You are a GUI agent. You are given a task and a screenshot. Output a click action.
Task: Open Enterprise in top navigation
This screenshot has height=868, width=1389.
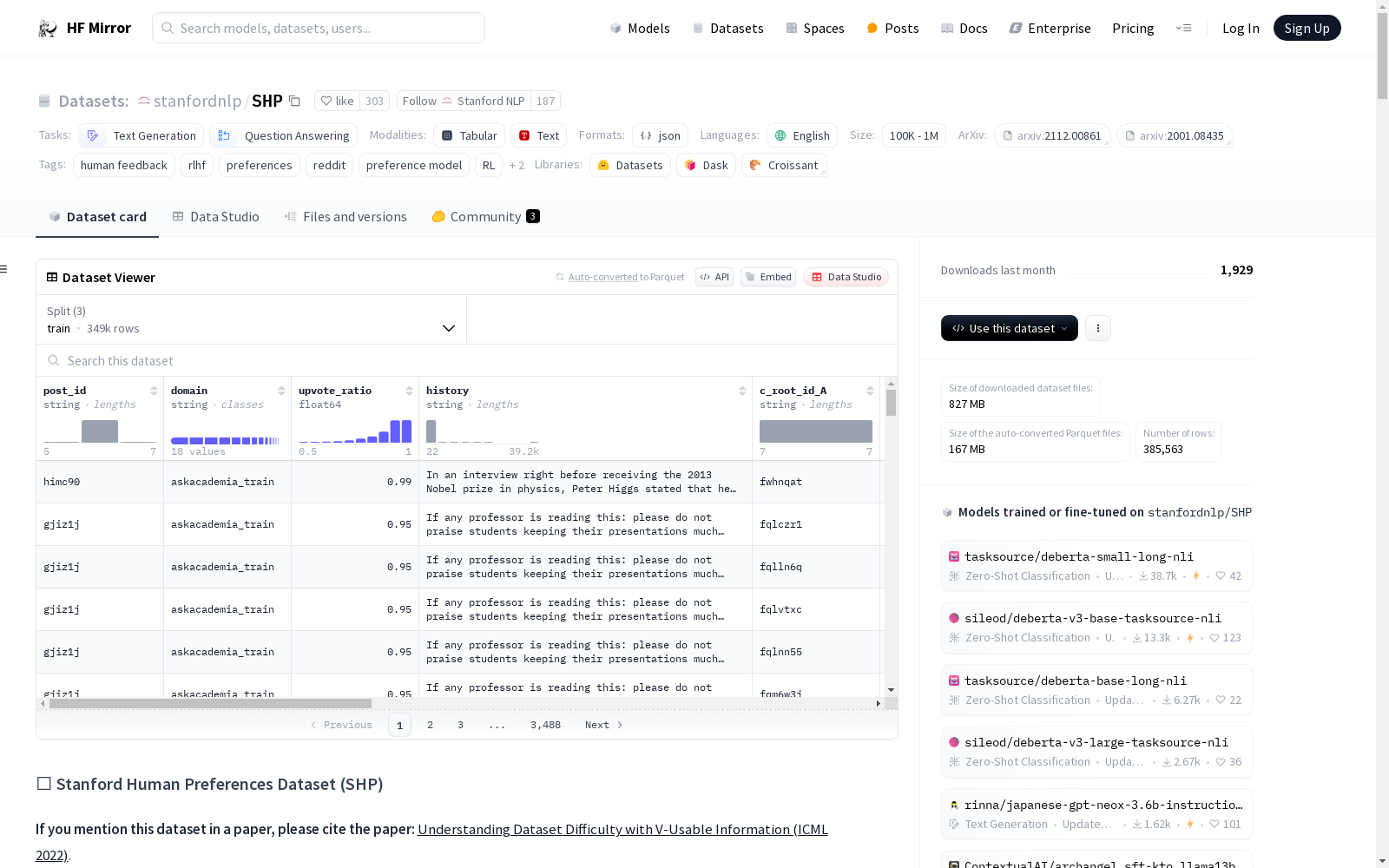point(1050,28)
